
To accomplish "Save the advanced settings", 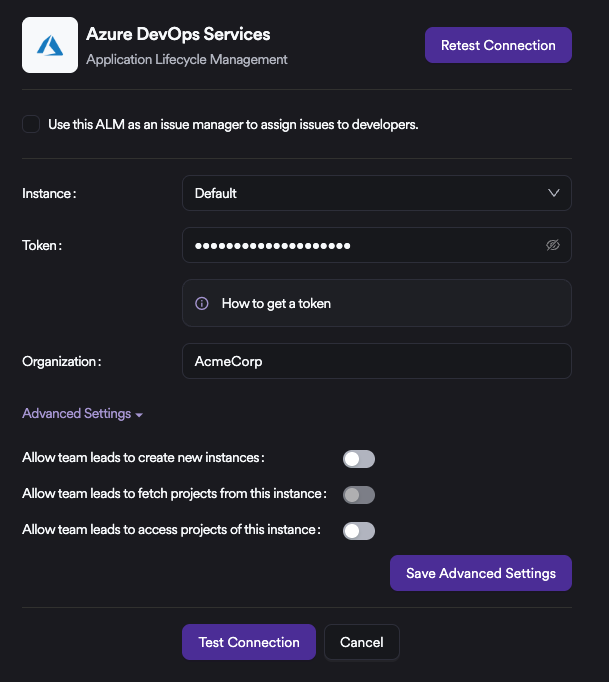I will [x=481, y=573].
